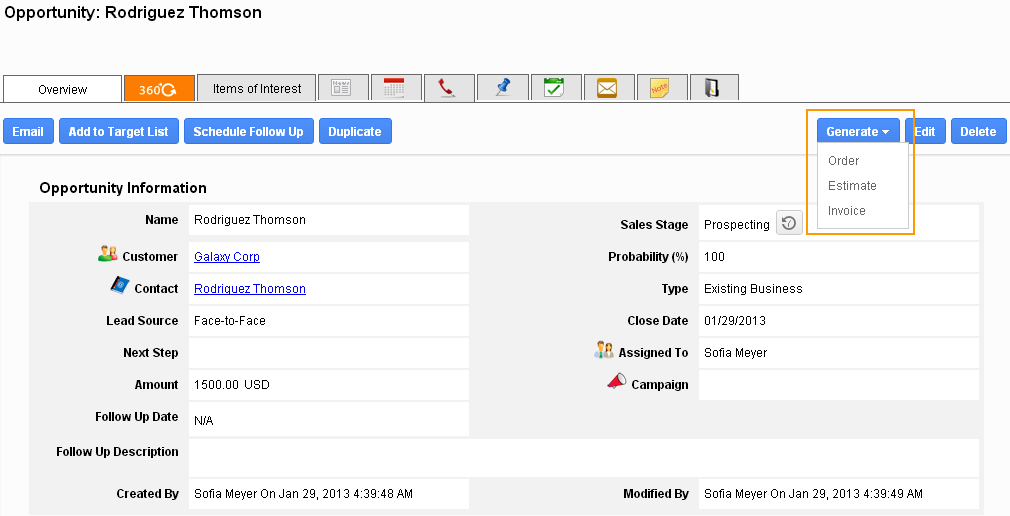Follow the Rodriguez Thomson contact link
Screen dimensions: 1010x516
tap(250, 289)
